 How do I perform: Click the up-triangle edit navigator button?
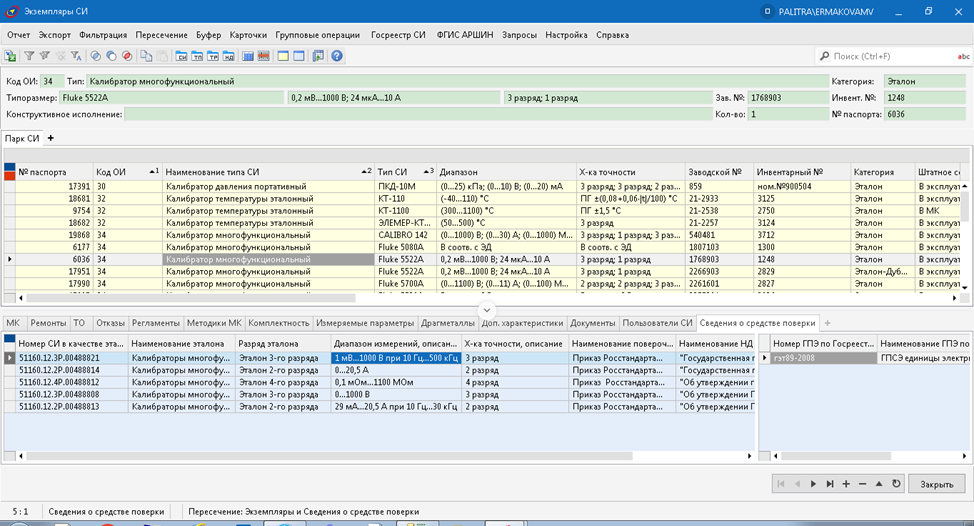point(879,484)
